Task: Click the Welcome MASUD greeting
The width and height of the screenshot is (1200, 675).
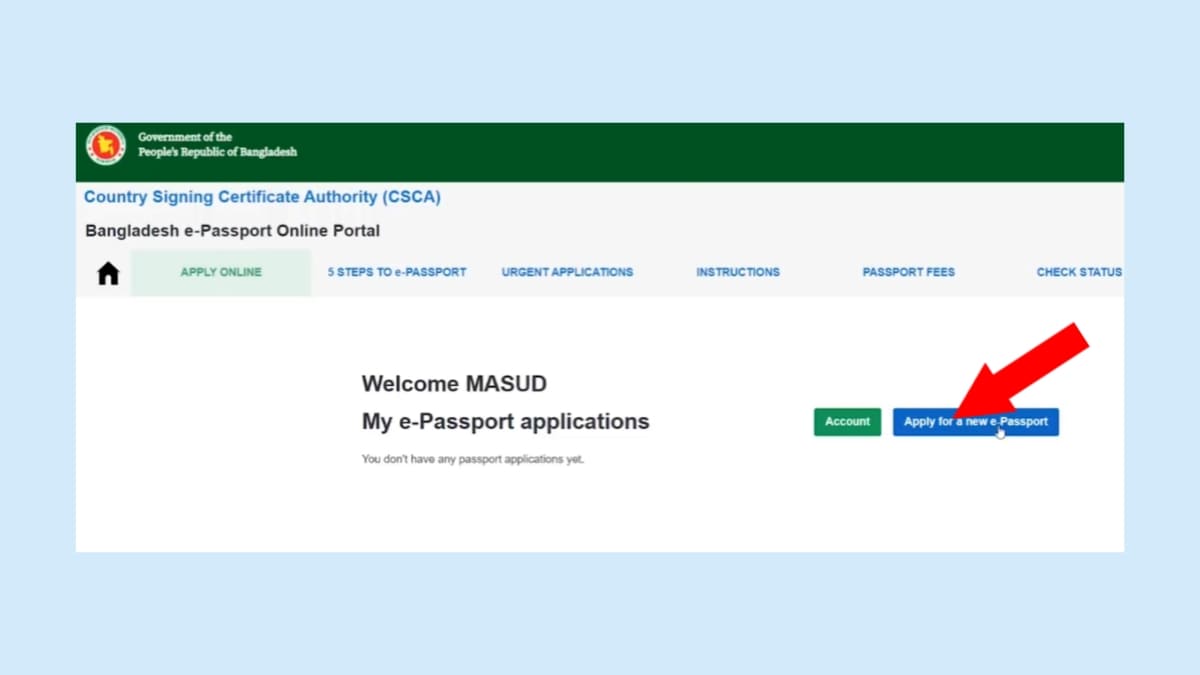Action: click(x=454, y=384)
